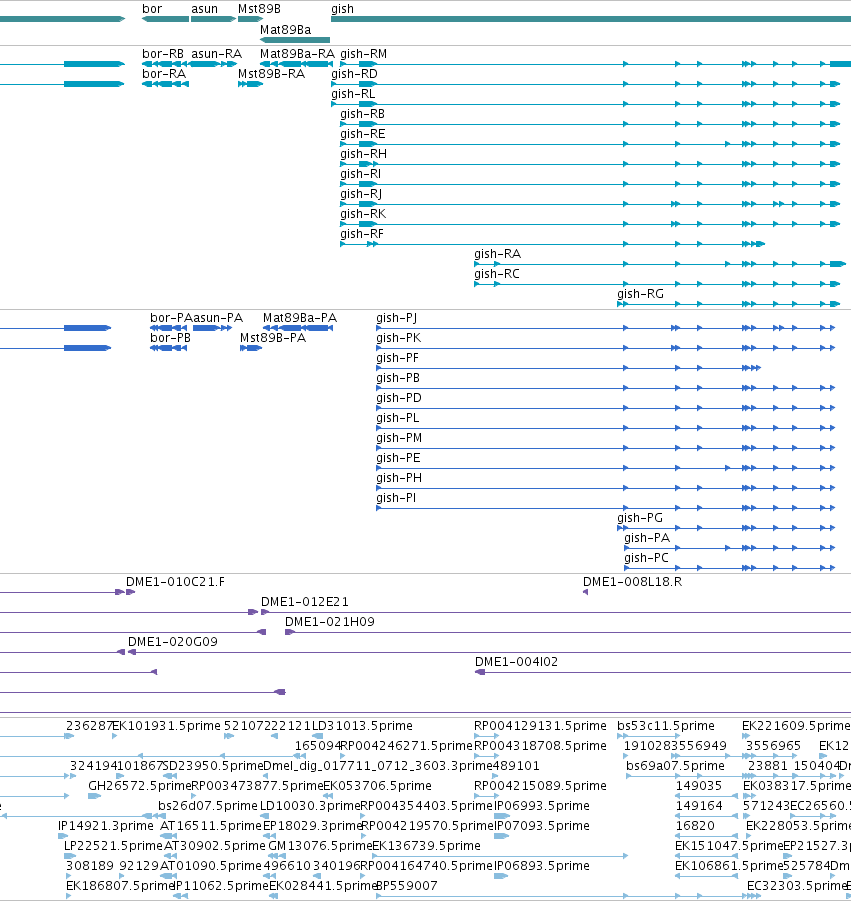
Task: Select protein gish-PA
Action: (x=647, y=538)
